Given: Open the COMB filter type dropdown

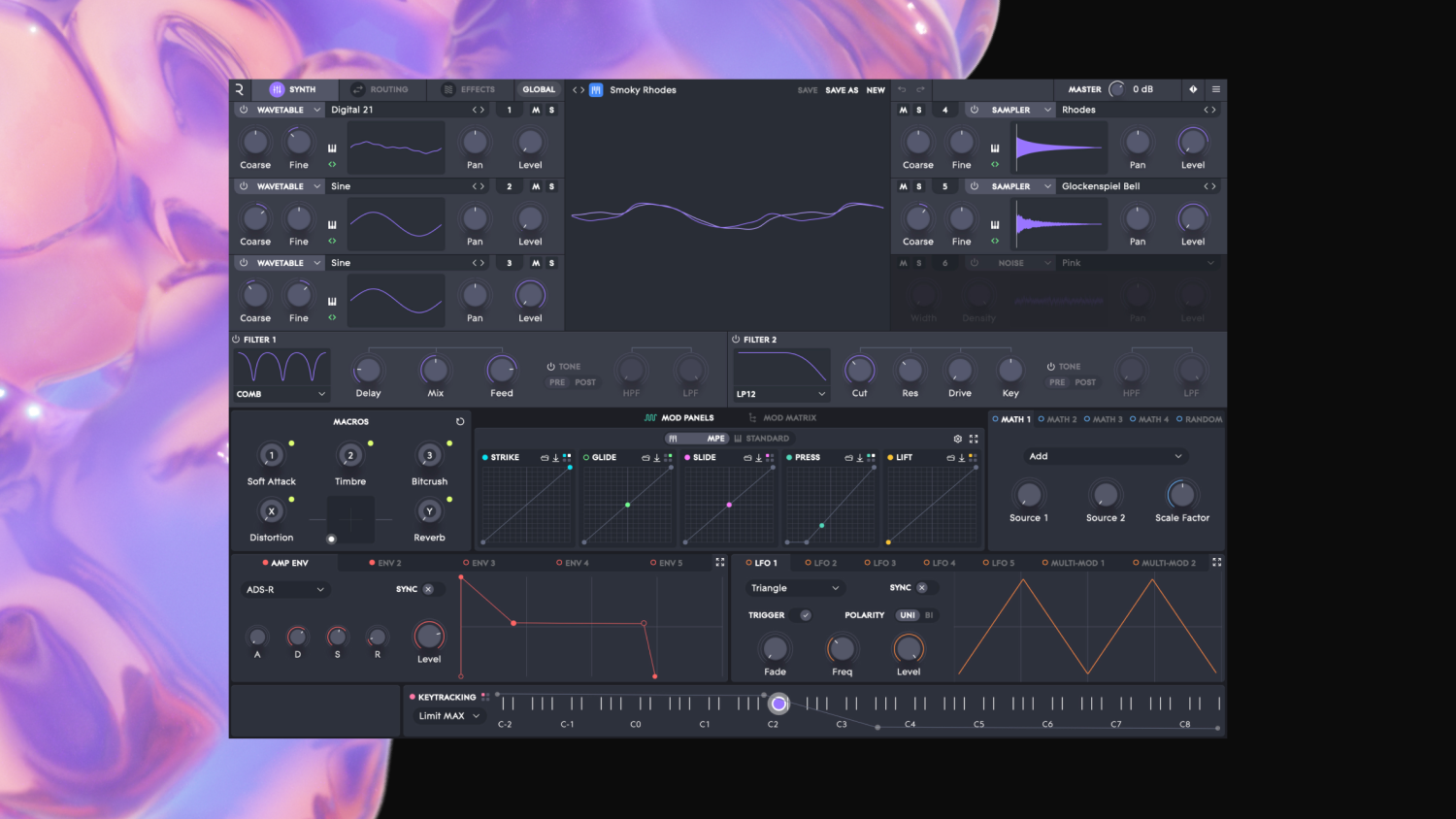Looking at the screenshot, I should pyautogui.click(x=281, y=394).
